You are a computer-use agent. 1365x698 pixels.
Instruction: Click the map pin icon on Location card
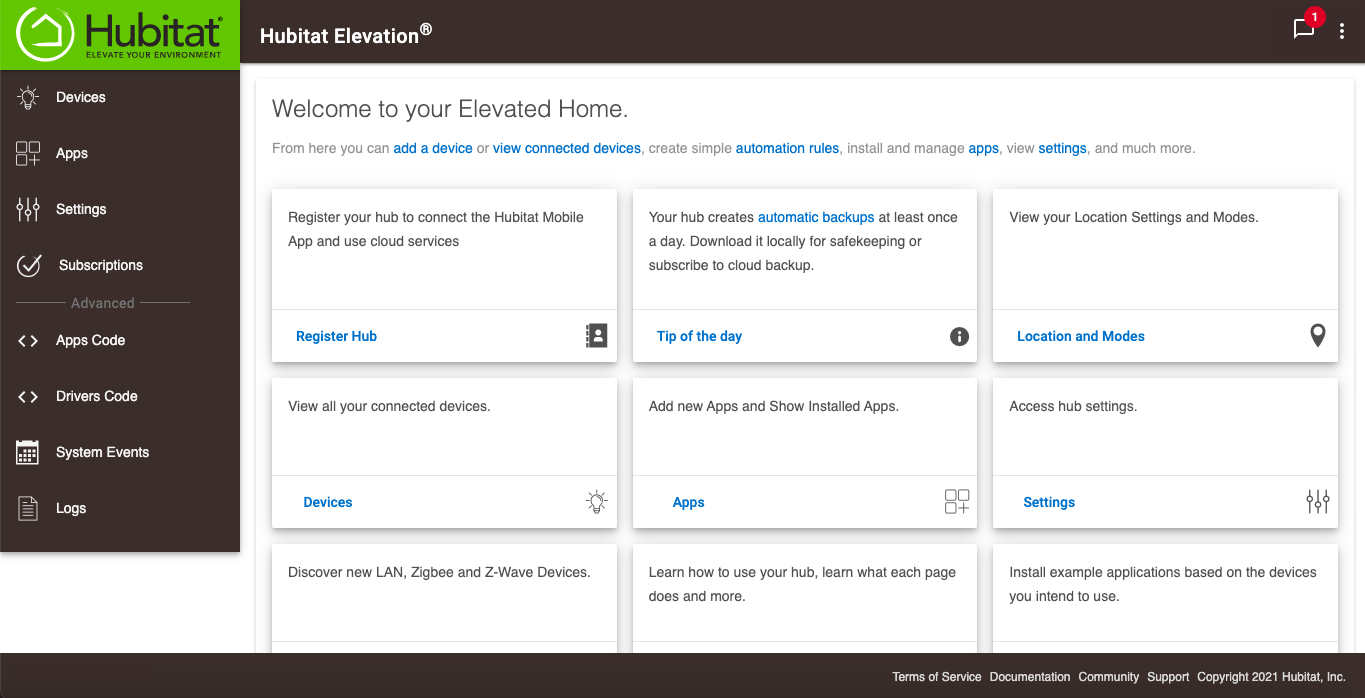[1318, 336]
